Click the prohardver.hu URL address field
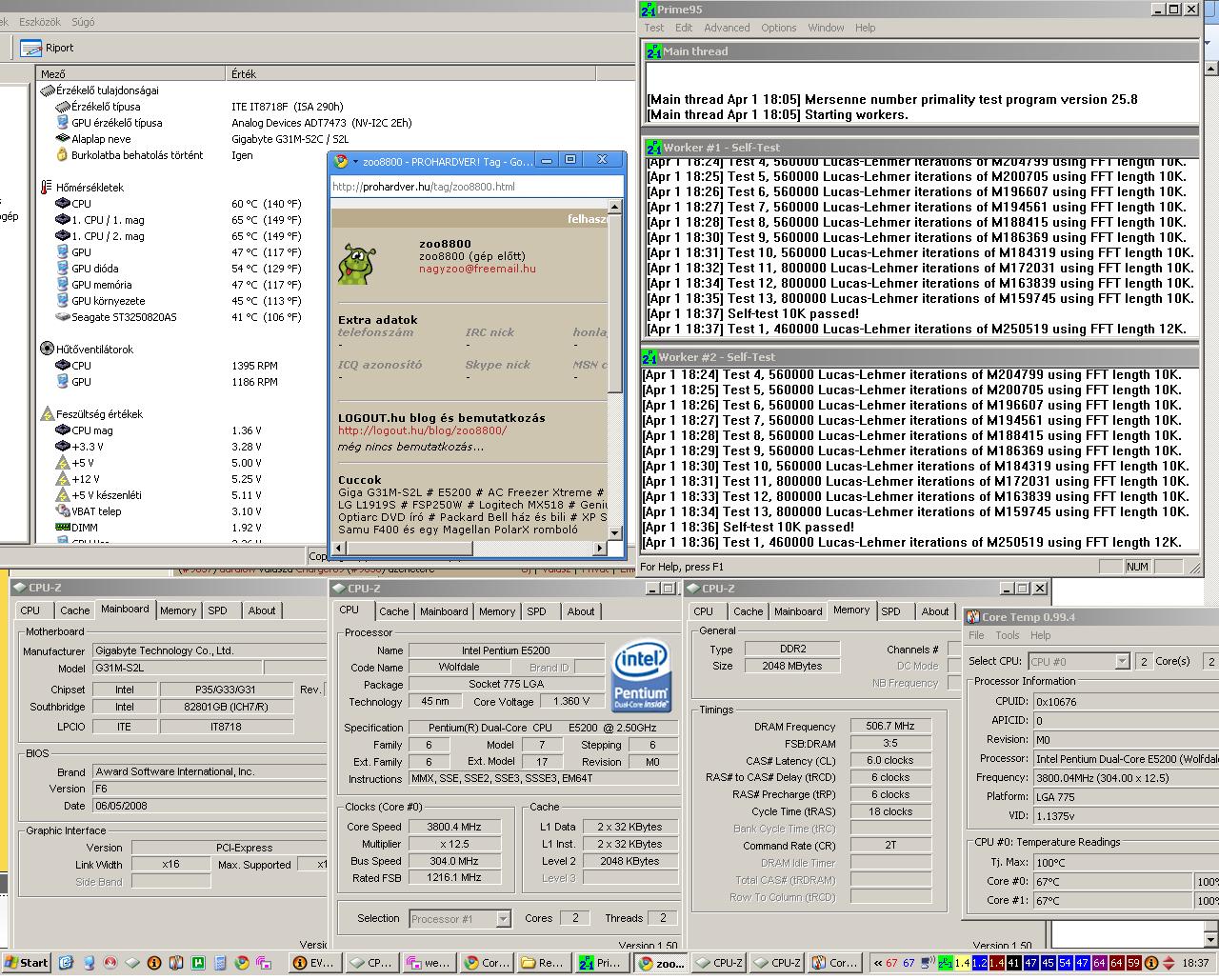The width and height of the screenshot is (1219, 980). click(476, 187)
